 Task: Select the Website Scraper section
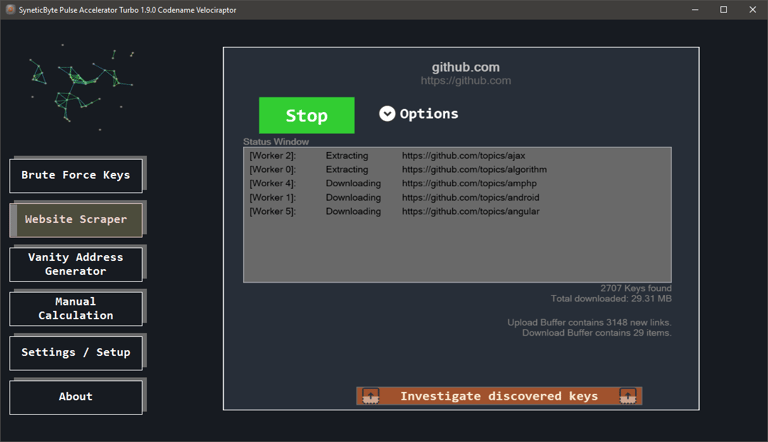coord(76,220)
